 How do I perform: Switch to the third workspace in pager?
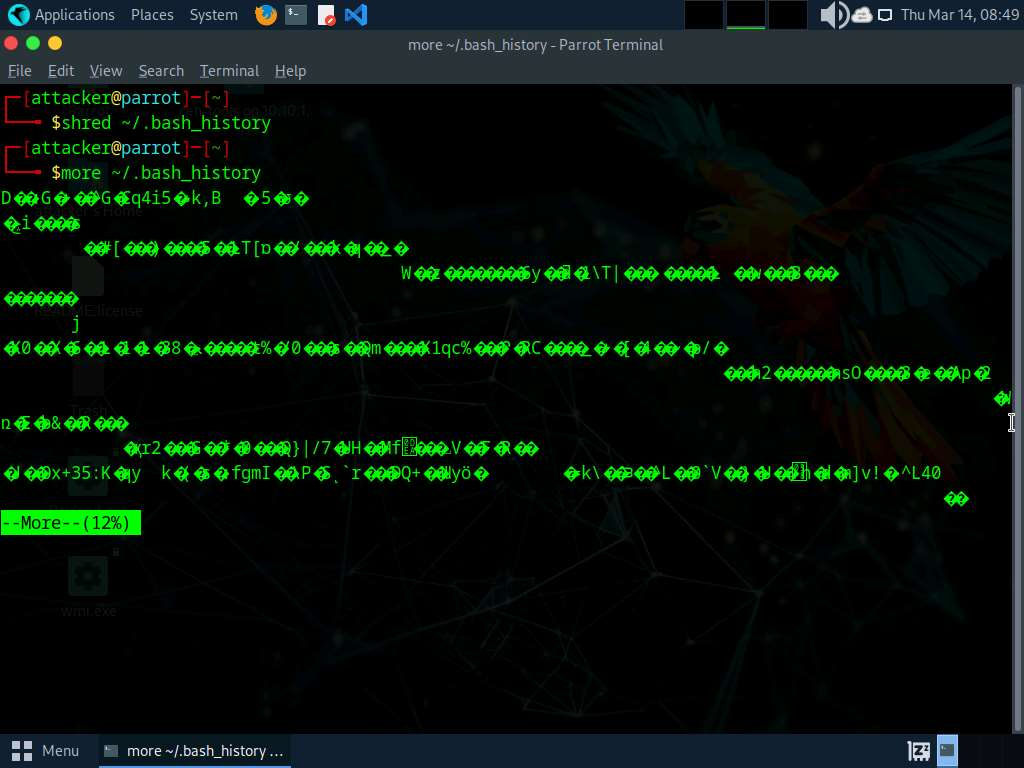pyautogui.click(x=787, y=15)
